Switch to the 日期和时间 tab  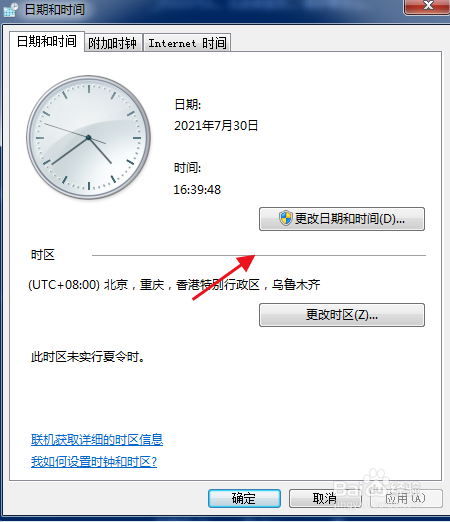pyautogui.click(x=47, y=42)
